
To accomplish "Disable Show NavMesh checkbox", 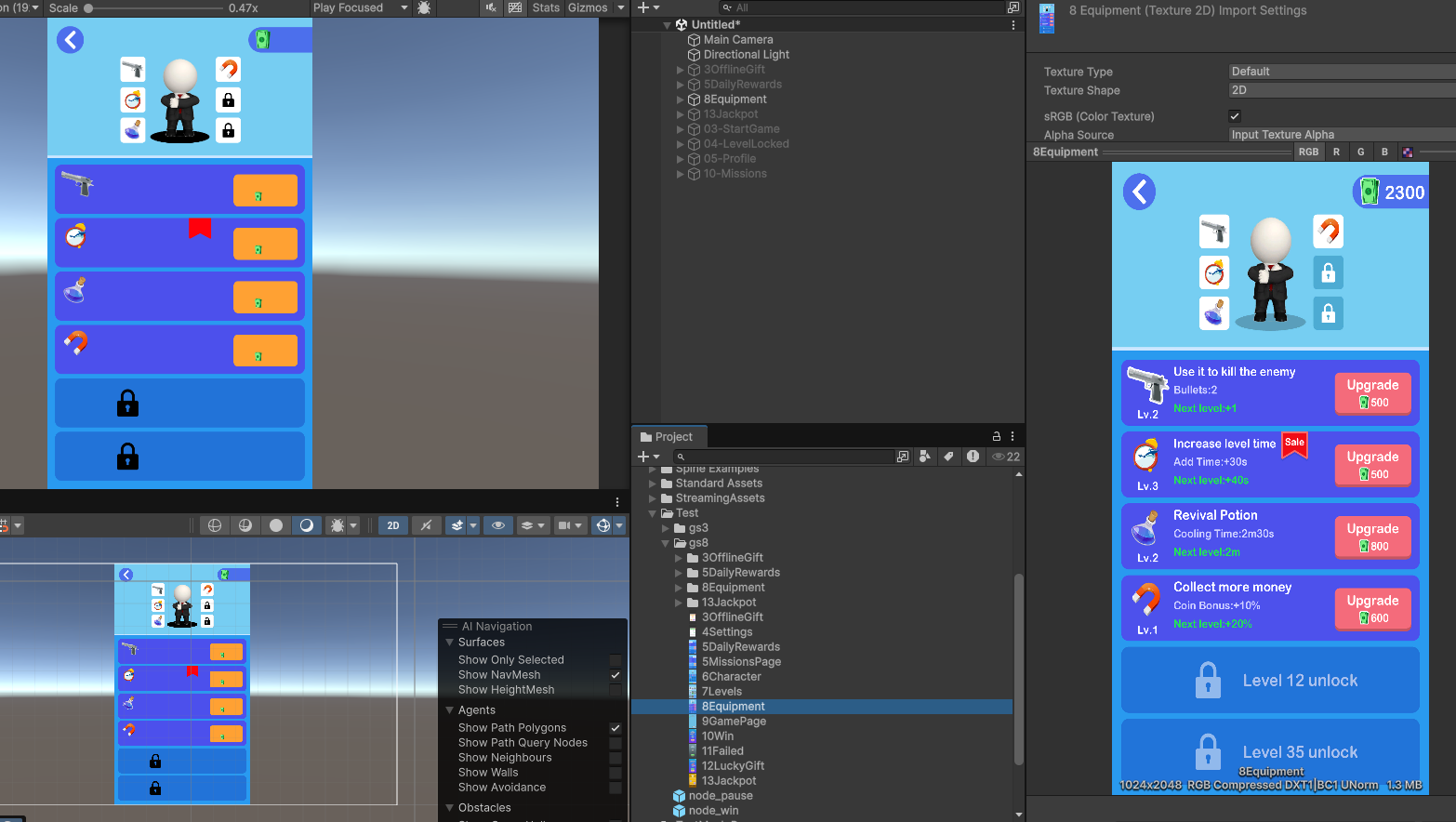I will point(615,675).
